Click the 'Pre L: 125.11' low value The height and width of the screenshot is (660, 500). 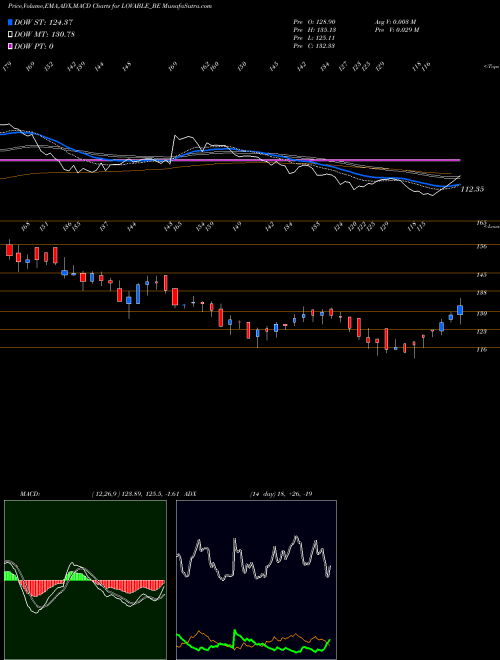(x=314, y=38)
